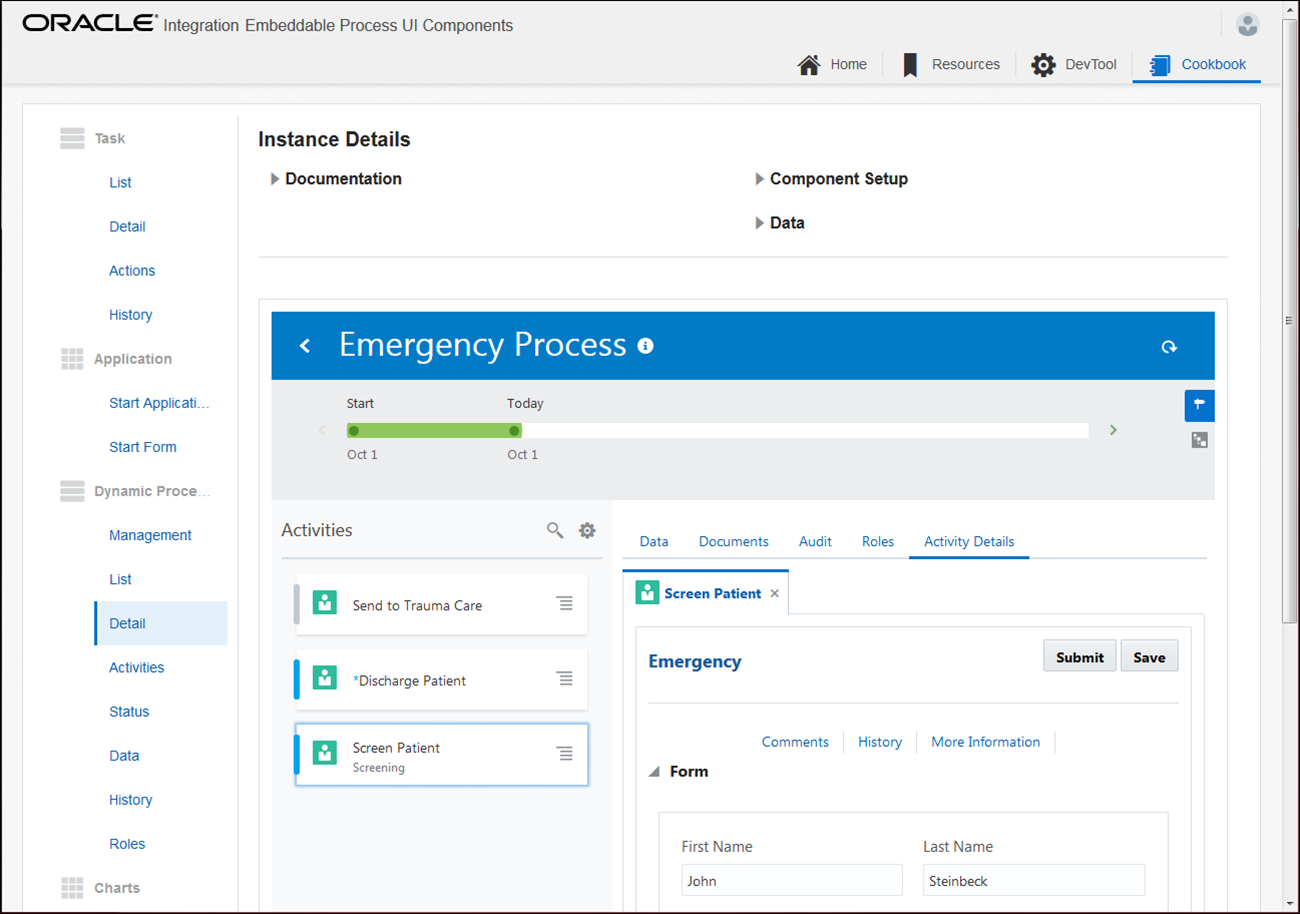Click the Save button
1300x914 pixels.
[1149, 657]
